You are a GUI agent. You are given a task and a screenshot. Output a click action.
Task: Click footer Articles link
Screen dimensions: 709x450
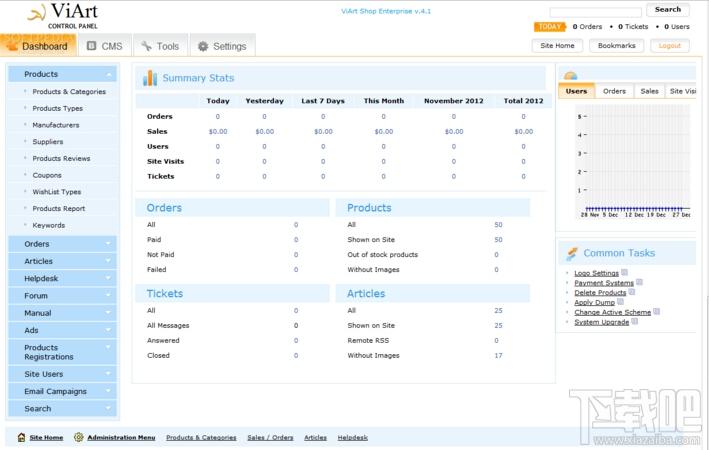(x=316, y=438)
